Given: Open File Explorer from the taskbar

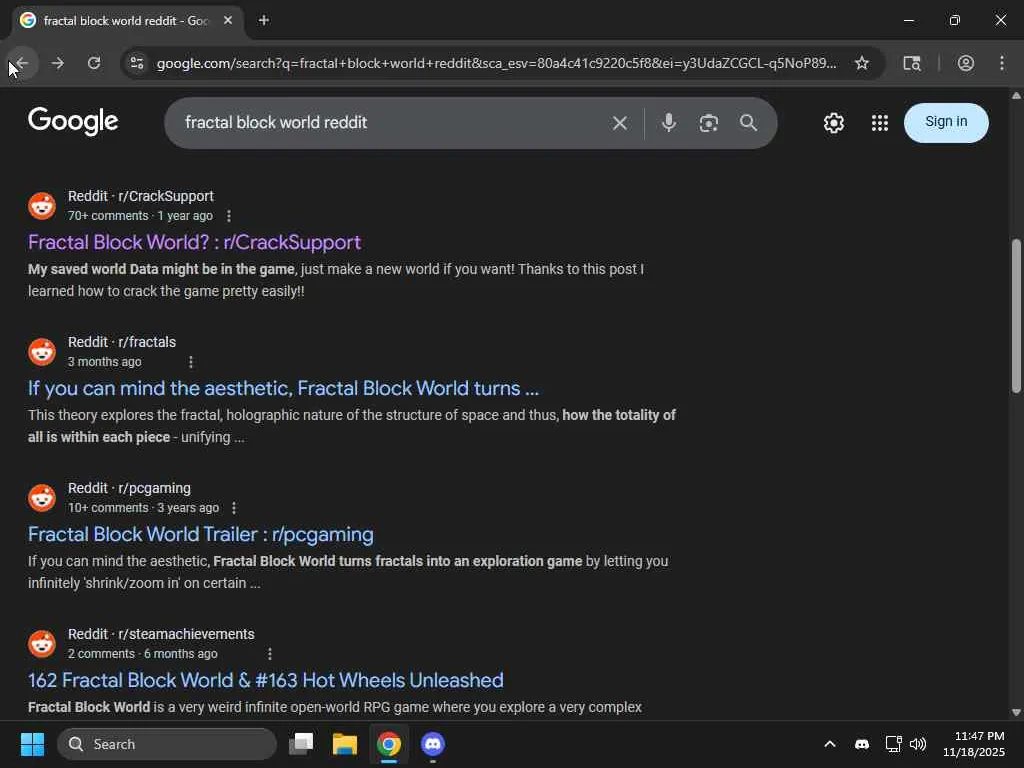Looking at the screenshot, I should coord(345,744).
